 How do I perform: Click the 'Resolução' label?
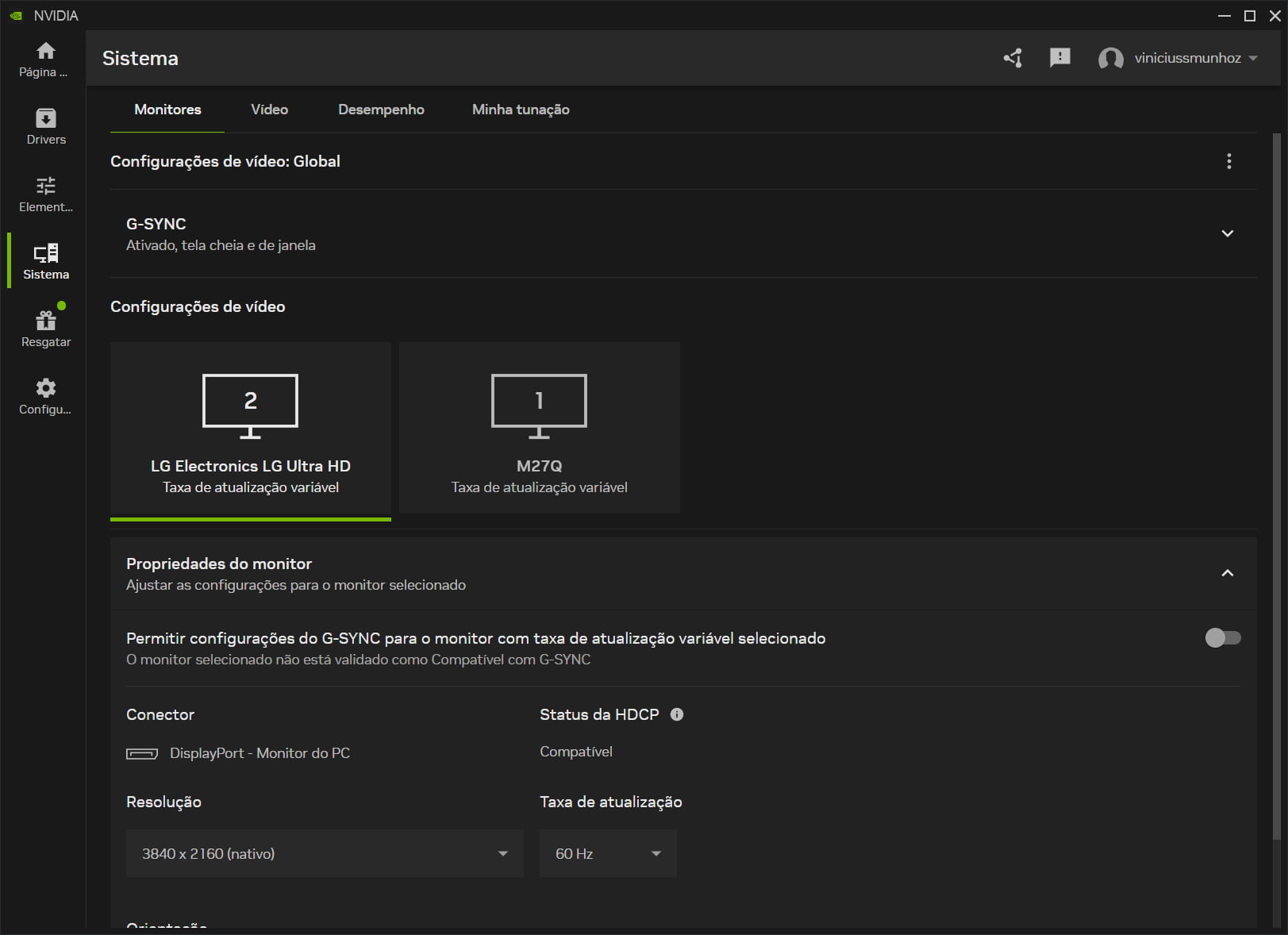pyautogui.click(x=163, y=802)
